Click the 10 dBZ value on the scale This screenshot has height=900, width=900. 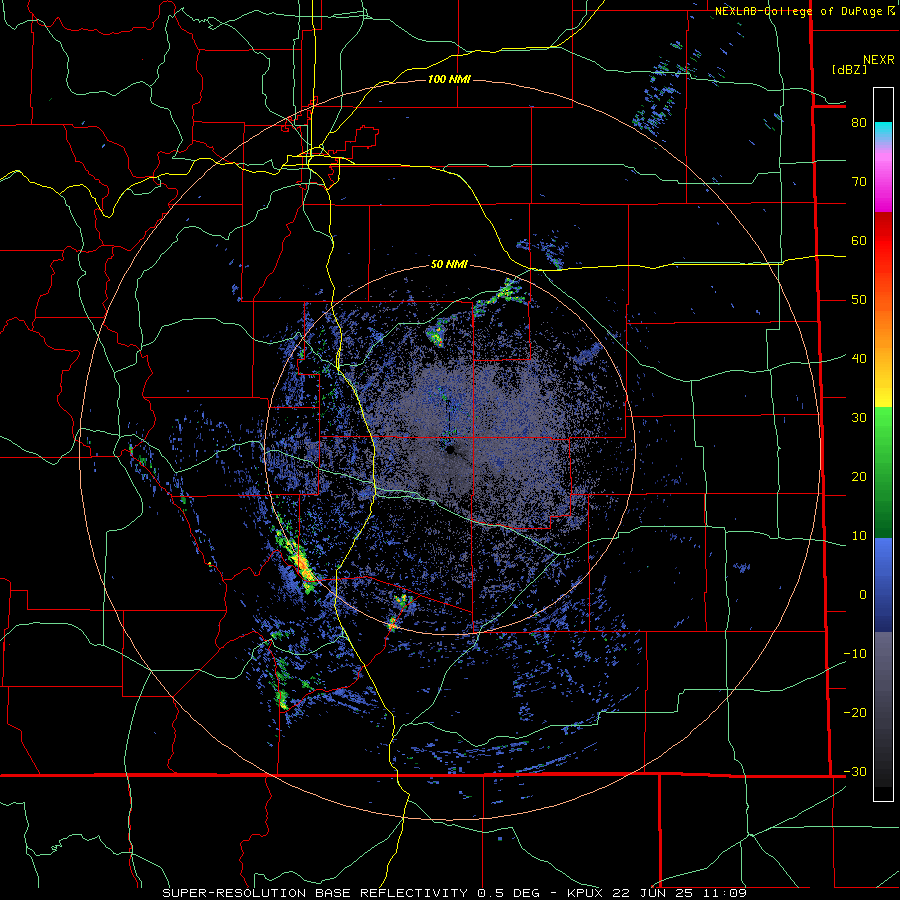pos(859,536)
